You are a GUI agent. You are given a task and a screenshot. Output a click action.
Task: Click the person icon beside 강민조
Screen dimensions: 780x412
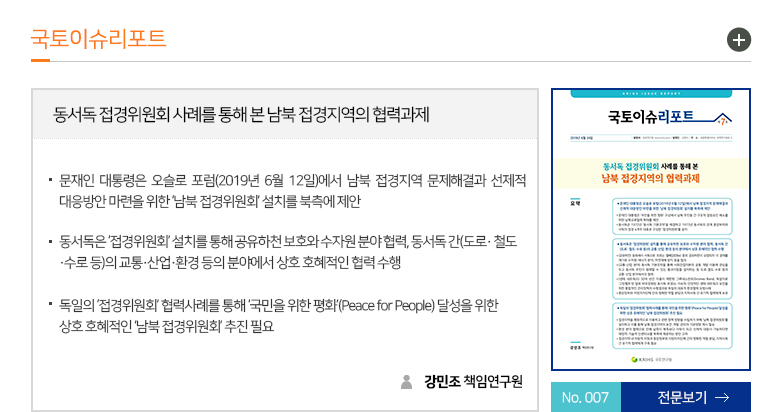tap(406, 382)
